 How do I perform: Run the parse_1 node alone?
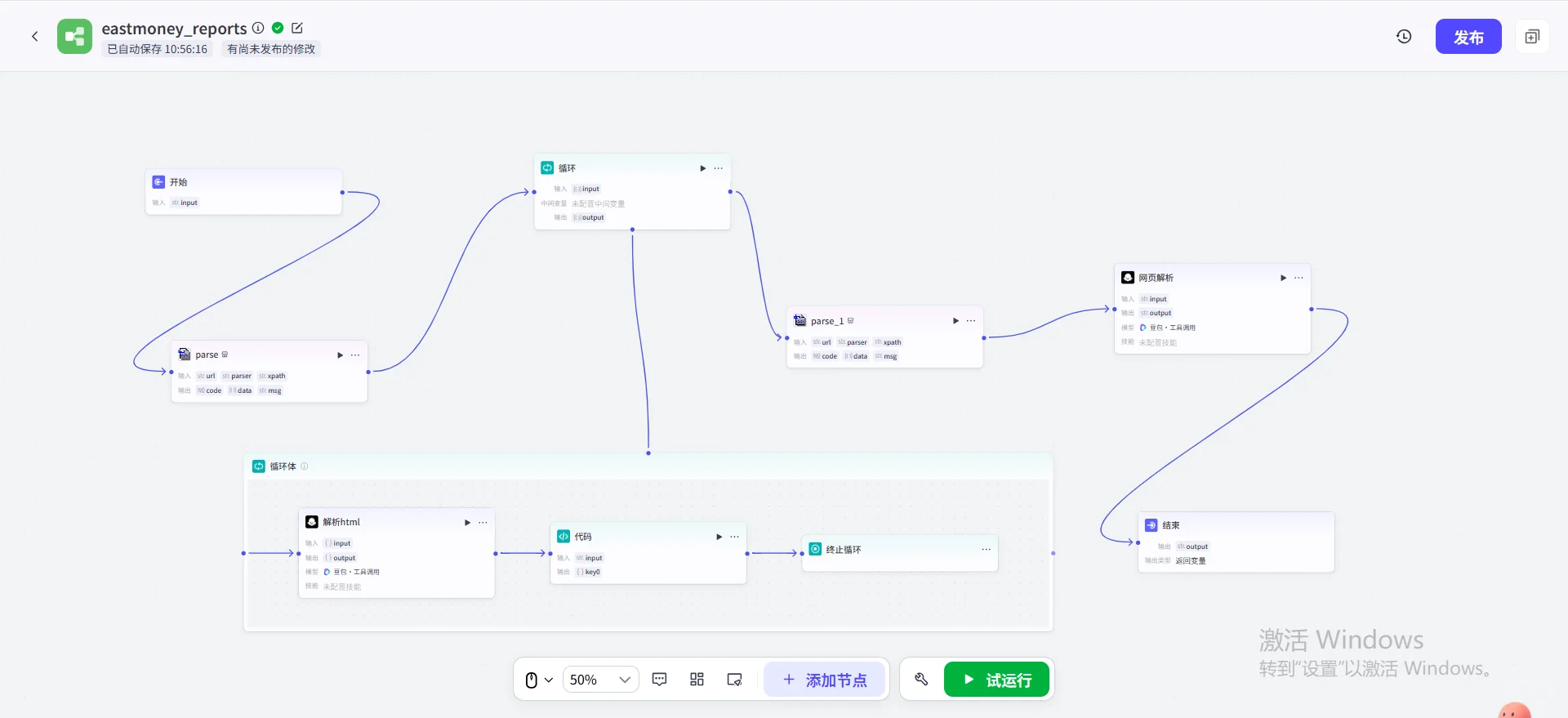955,321
